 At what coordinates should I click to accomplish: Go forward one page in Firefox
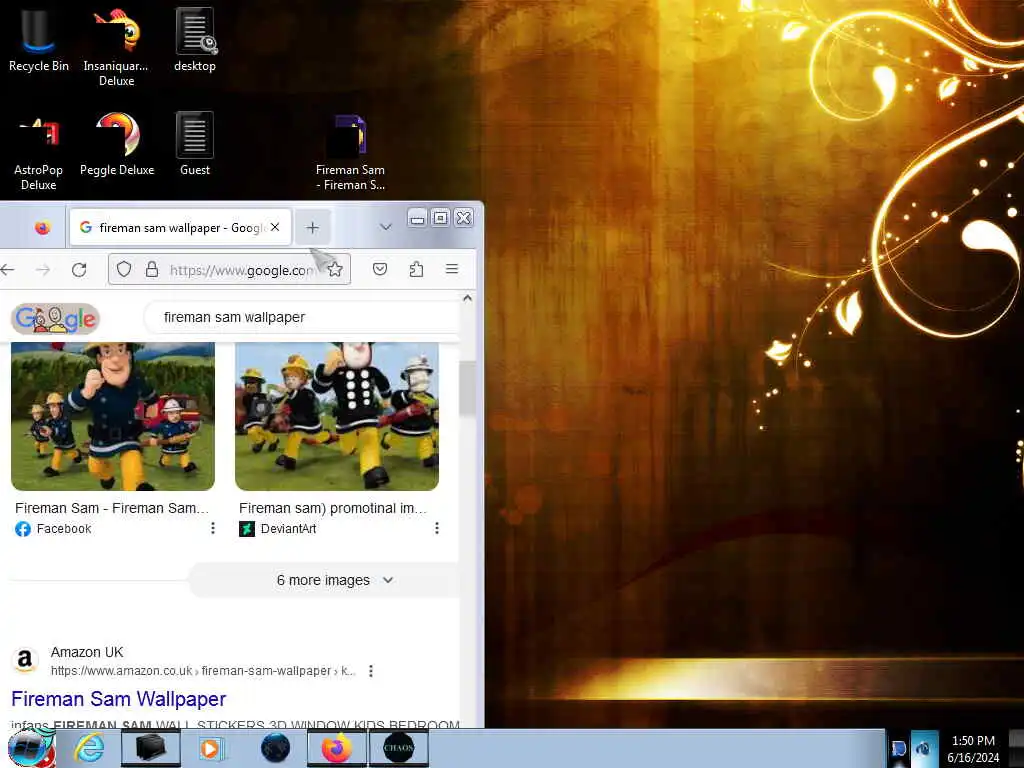pyautogui.click(x=43, y=269)
